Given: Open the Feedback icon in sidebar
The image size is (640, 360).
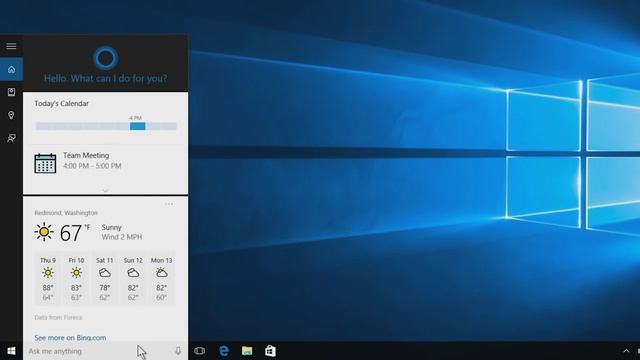Looking at the screenshot, I should [x=11, y=138].
